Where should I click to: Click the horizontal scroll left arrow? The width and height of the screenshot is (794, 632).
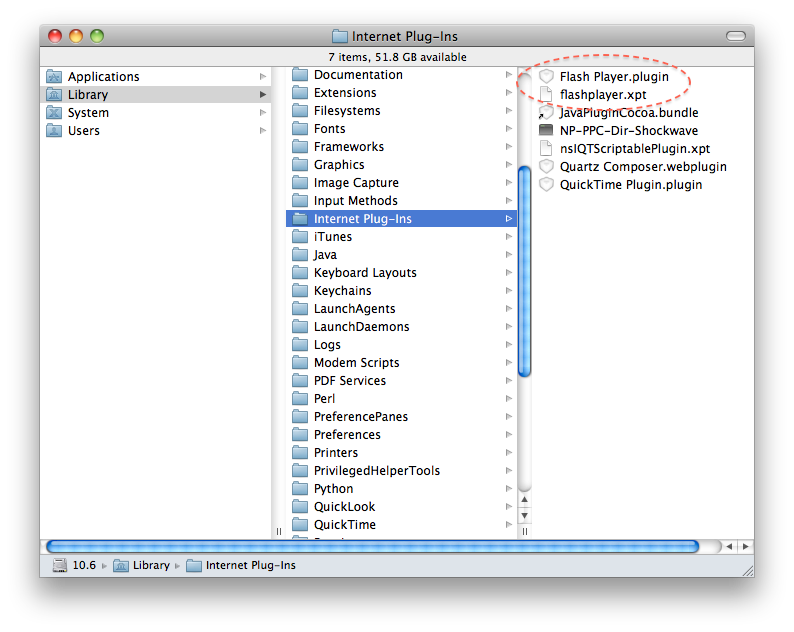point(729,546)
